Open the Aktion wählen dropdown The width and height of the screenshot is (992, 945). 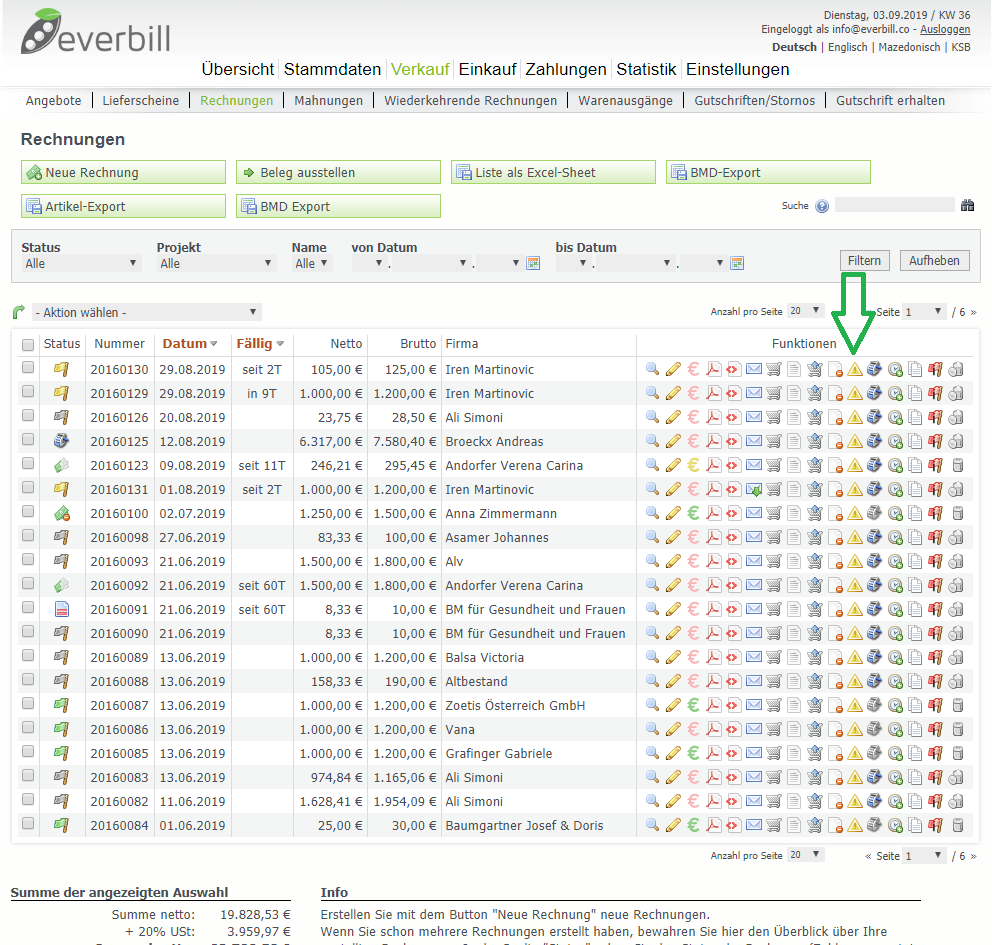[147, 312]
